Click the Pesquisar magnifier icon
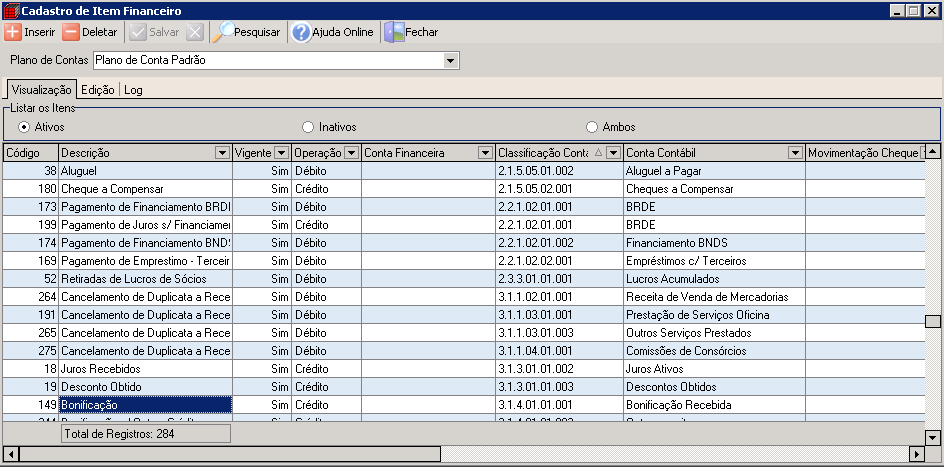Viewport: 944px width, 467px height. pos(223,32)
